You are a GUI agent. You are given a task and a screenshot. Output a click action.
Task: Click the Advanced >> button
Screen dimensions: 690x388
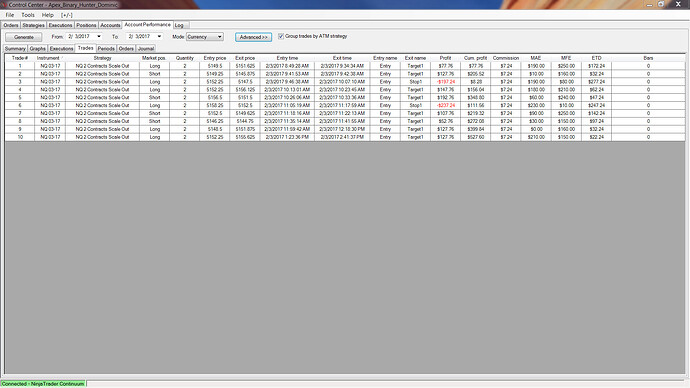[x=253, y=37]
